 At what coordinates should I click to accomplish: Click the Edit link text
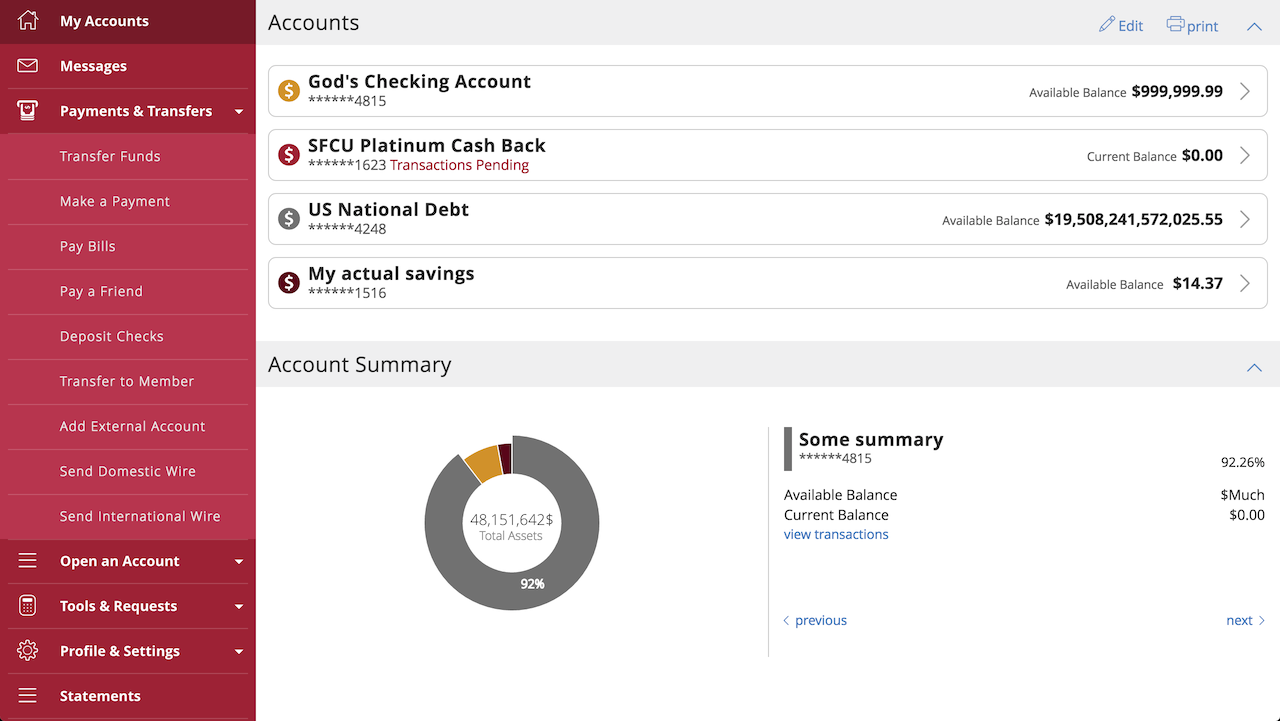[x=1131, y=26]
